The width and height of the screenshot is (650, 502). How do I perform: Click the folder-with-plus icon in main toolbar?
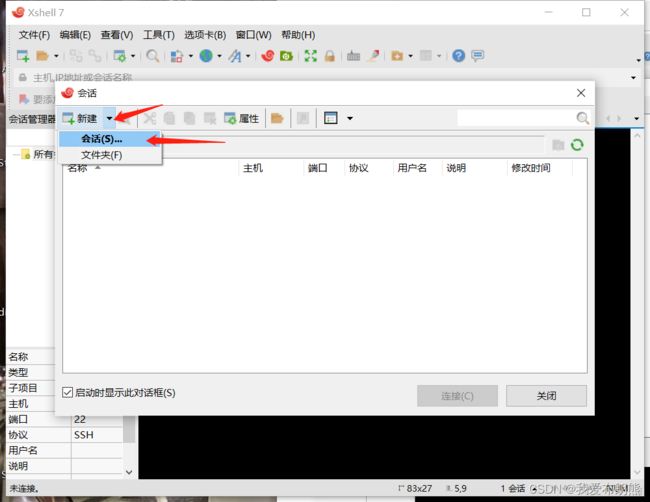397,56
